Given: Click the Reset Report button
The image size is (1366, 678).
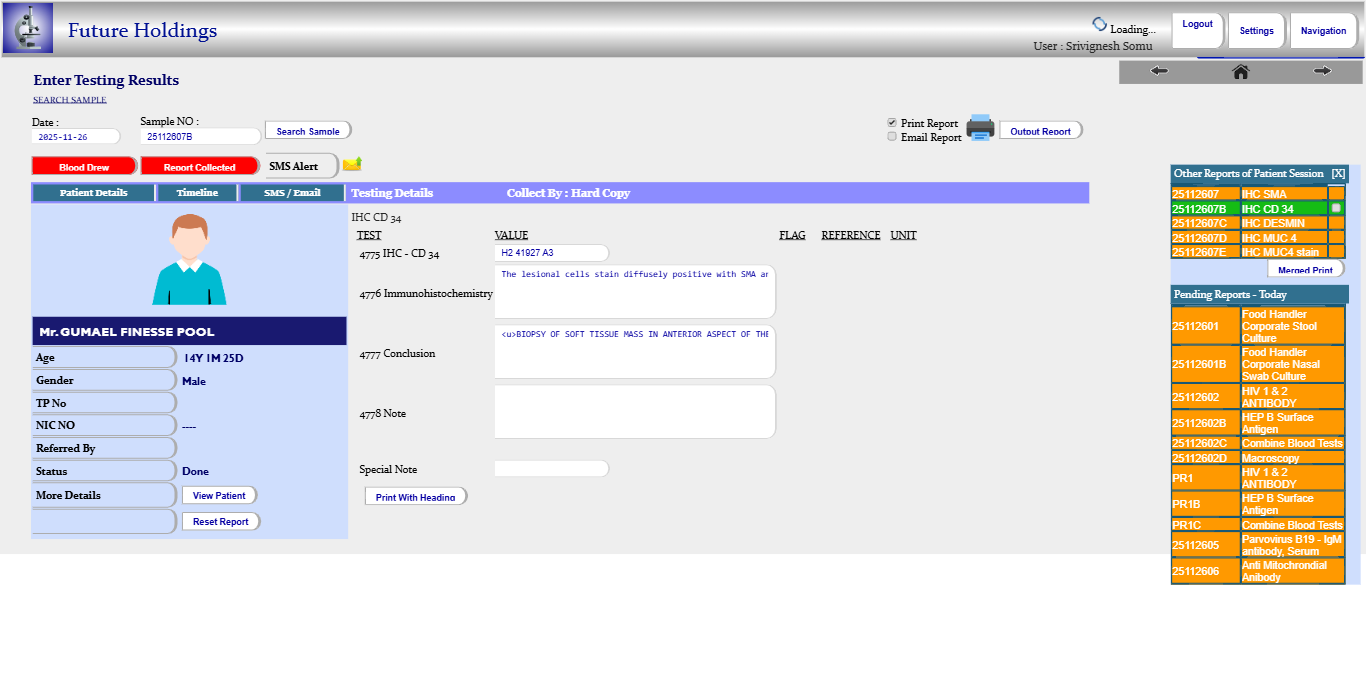Looking at the screenshot, I should 220,522.
